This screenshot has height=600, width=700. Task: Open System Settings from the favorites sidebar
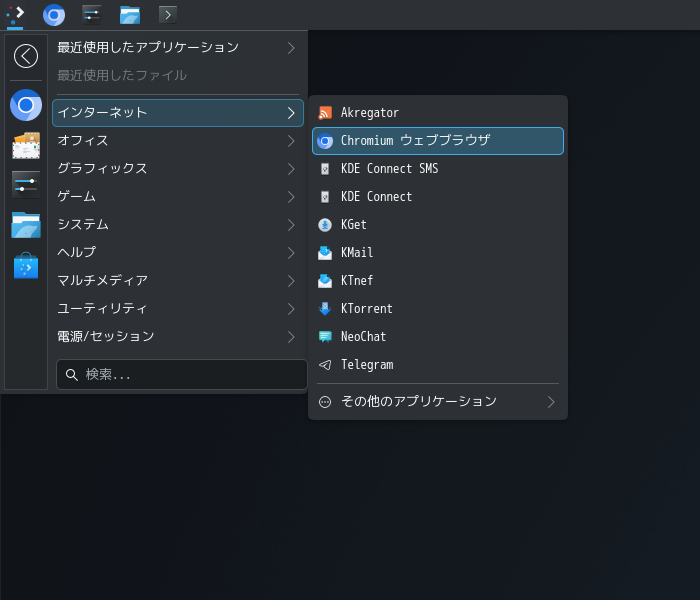(26, 185)
